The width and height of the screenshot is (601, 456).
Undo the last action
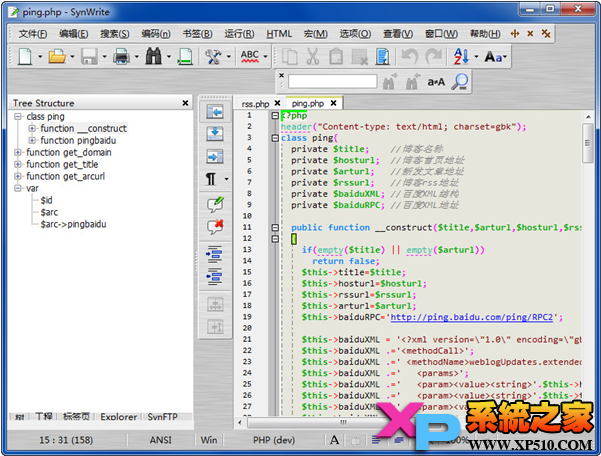point(410,57)
